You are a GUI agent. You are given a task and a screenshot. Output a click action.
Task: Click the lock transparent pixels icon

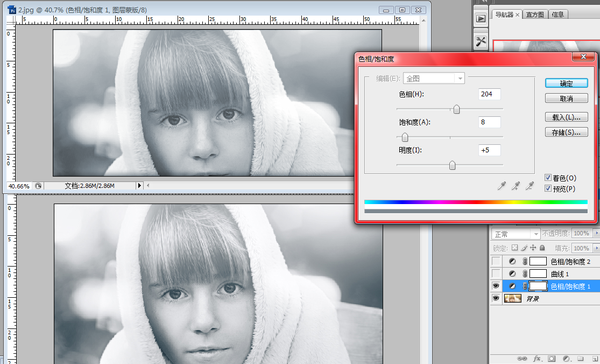pyautogui.click(x=515, y=248)
